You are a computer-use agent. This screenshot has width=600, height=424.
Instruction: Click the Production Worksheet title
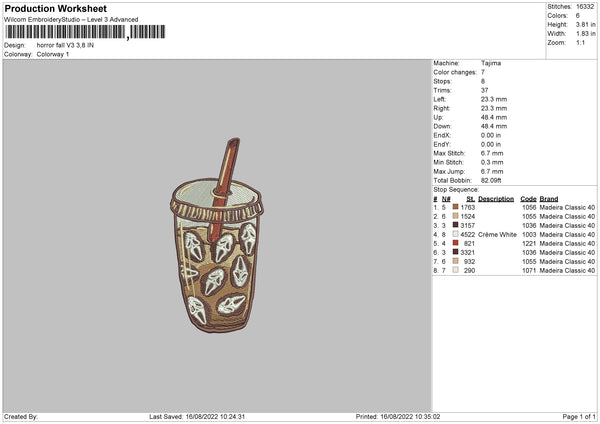tap(54, 9)
